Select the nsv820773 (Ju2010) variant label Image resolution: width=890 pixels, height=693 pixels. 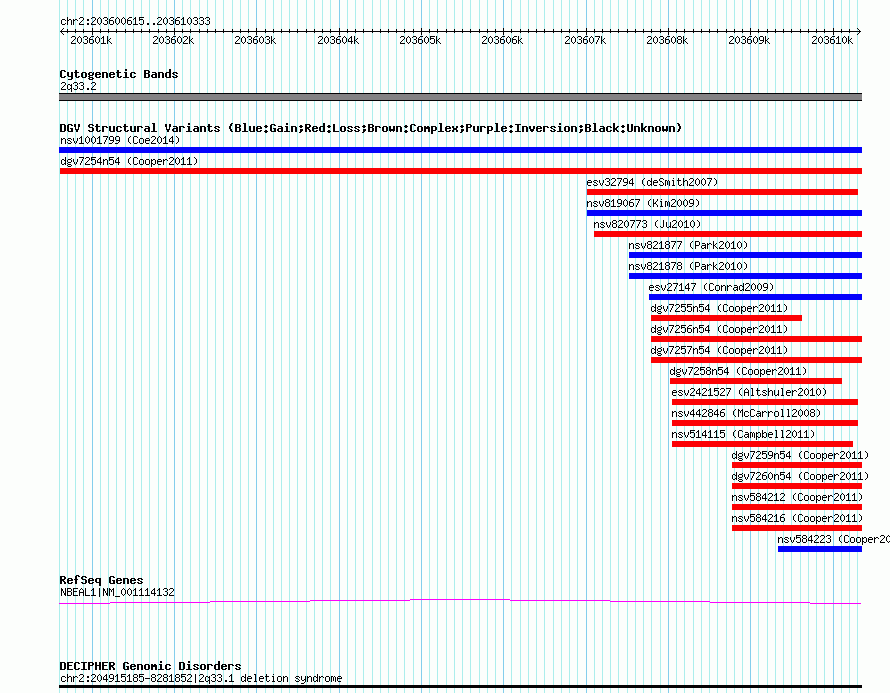click(x=647, y=224)
